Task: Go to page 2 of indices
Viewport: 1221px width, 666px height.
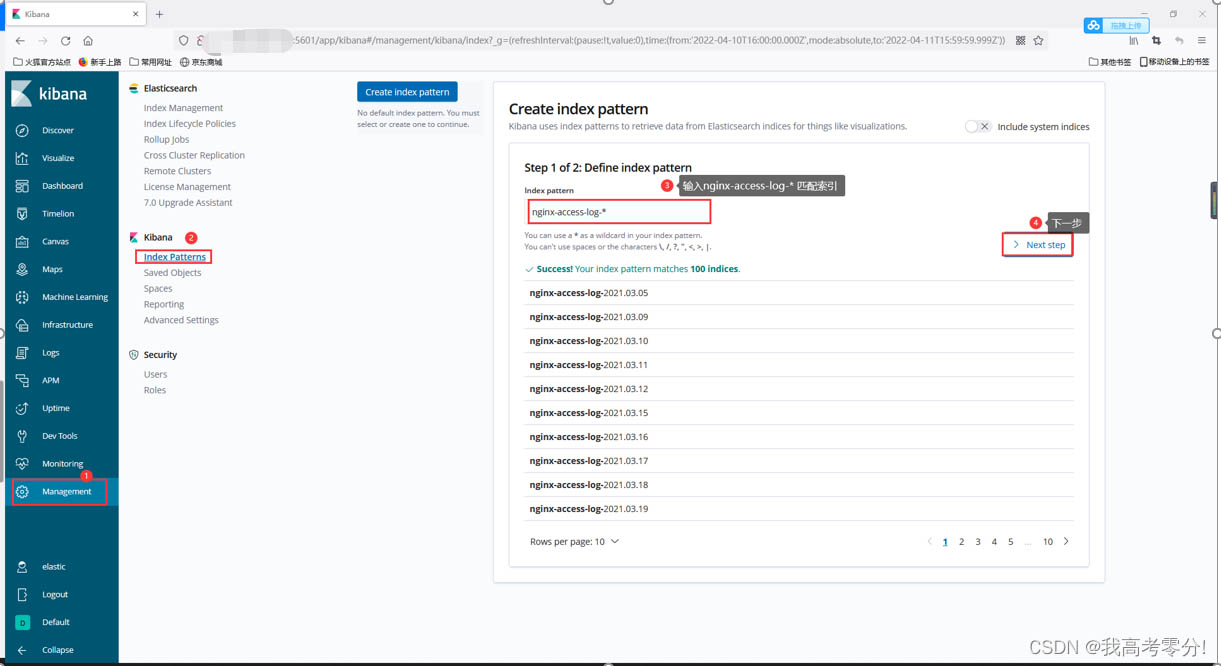Action: click(961, 542)
